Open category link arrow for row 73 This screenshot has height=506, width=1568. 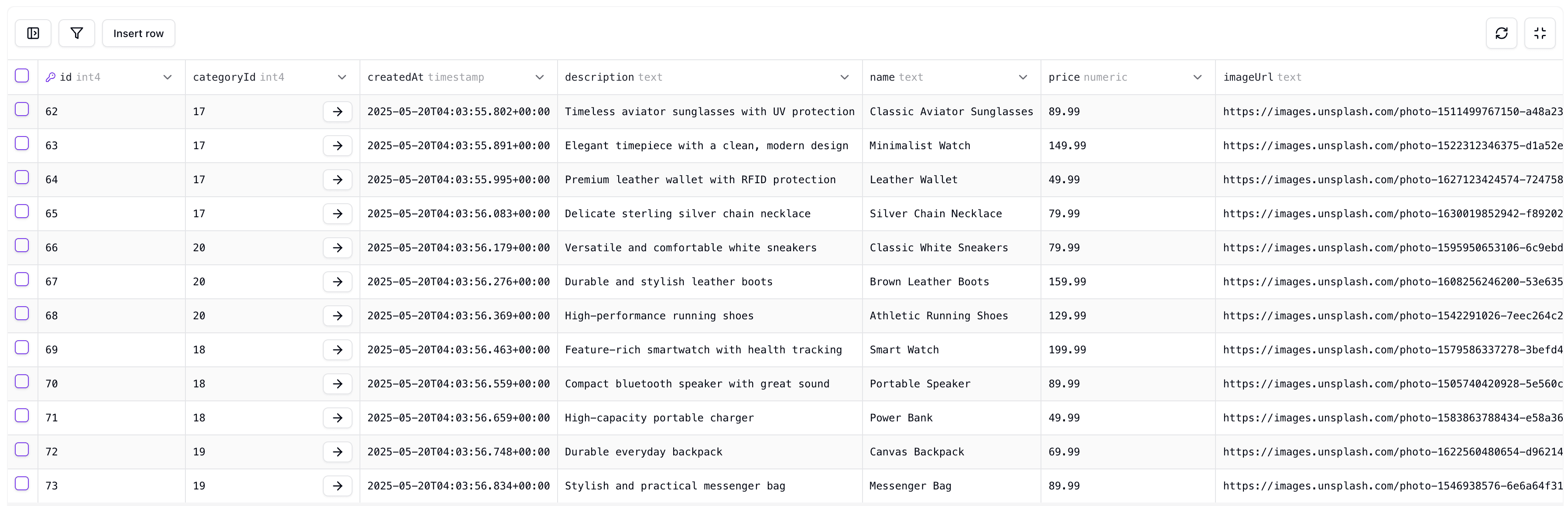coord(338,486)
